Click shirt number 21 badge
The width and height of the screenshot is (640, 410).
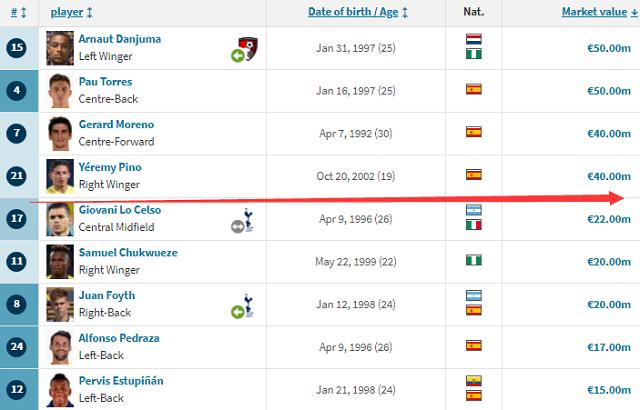(x=17, y=176)
